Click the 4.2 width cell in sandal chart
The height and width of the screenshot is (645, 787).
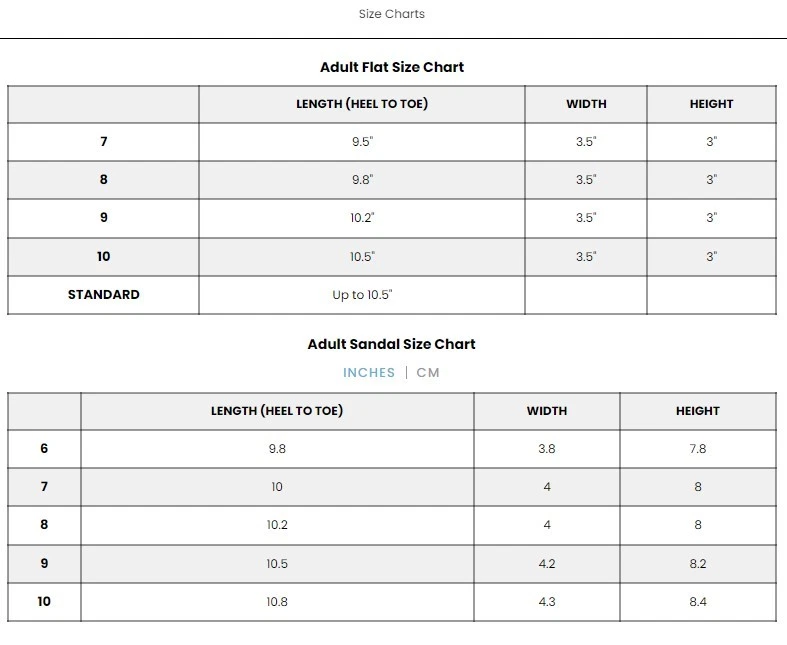click(x=547, y=564)
